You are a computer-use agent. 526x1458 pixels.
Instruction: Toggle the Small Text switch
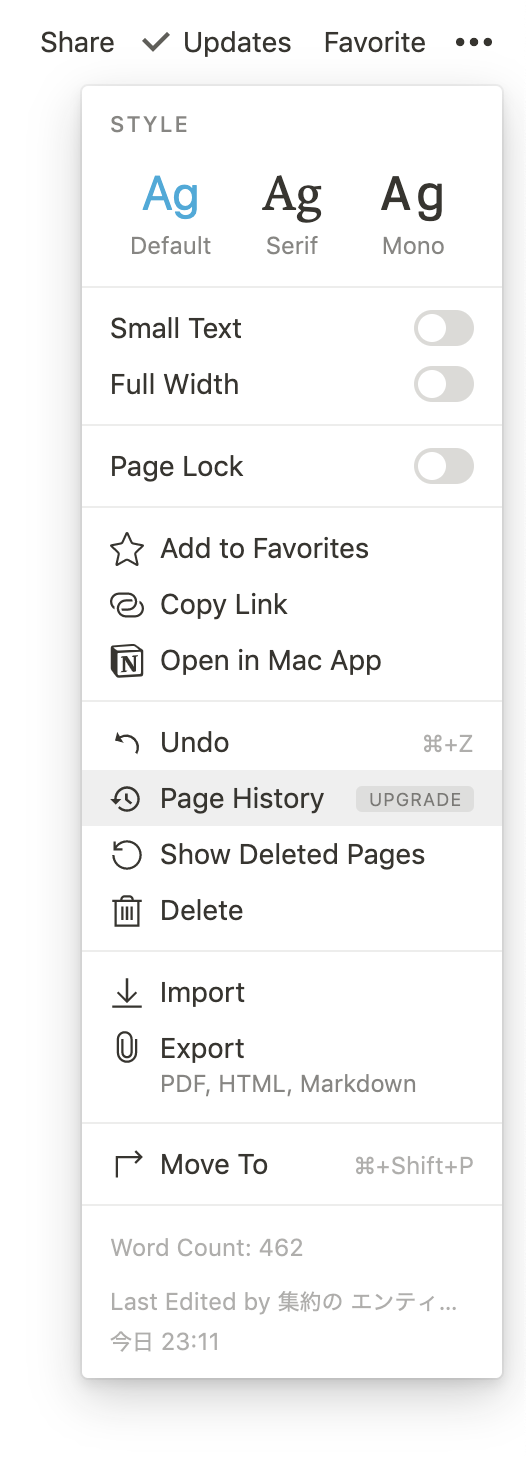coord(444,328)
